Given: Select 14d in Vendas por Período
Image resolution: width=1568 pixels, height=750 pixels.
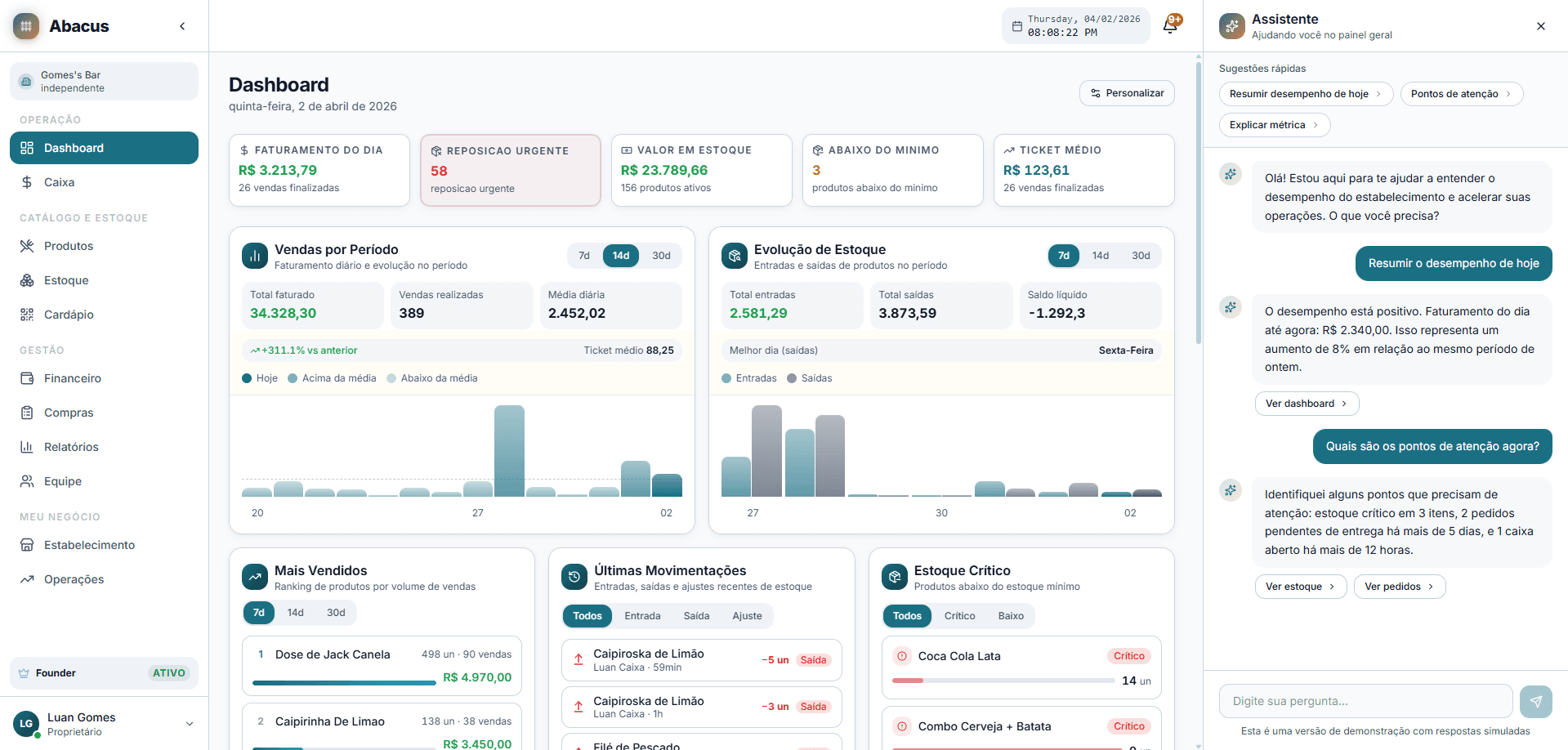Looking at the screenshot, I should pos(621,256).
